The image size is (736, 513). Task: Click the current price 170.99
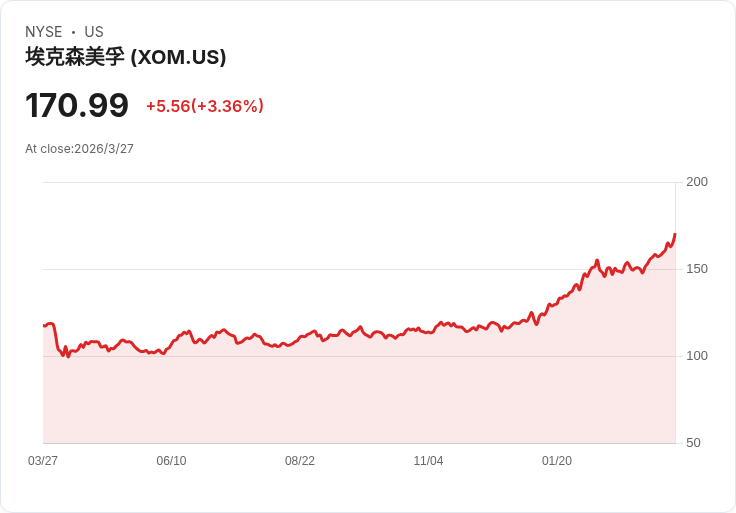pos(77,105)
